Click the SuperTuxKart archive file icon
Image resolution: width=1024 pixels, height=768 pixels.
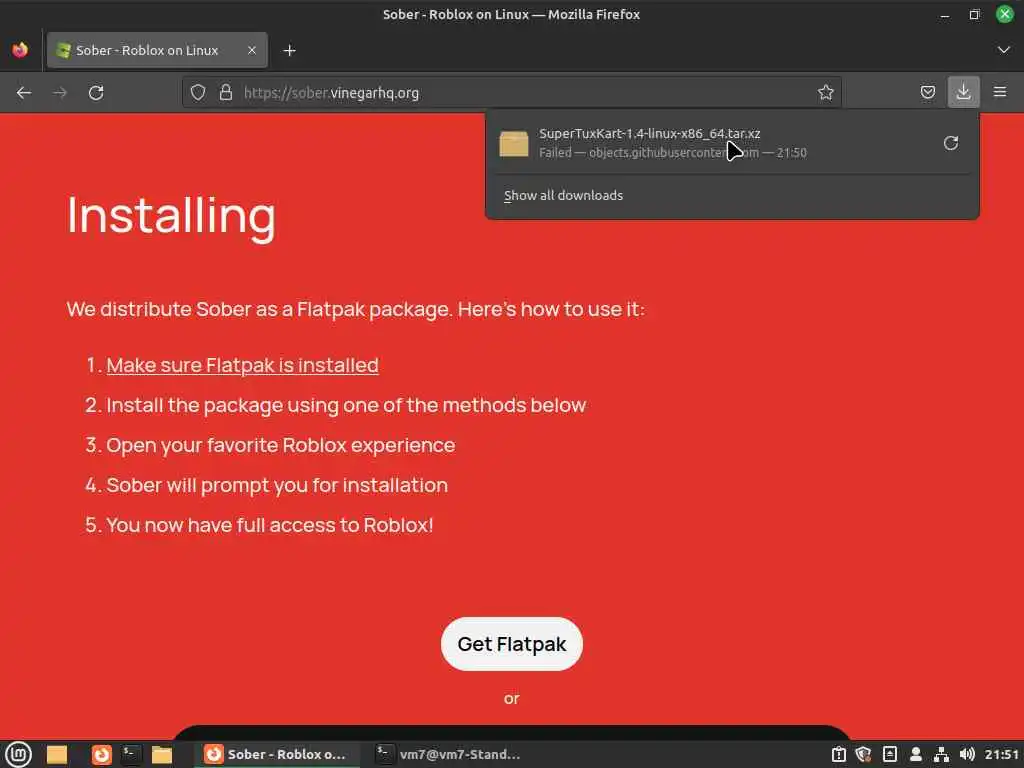tap(514, 143)
